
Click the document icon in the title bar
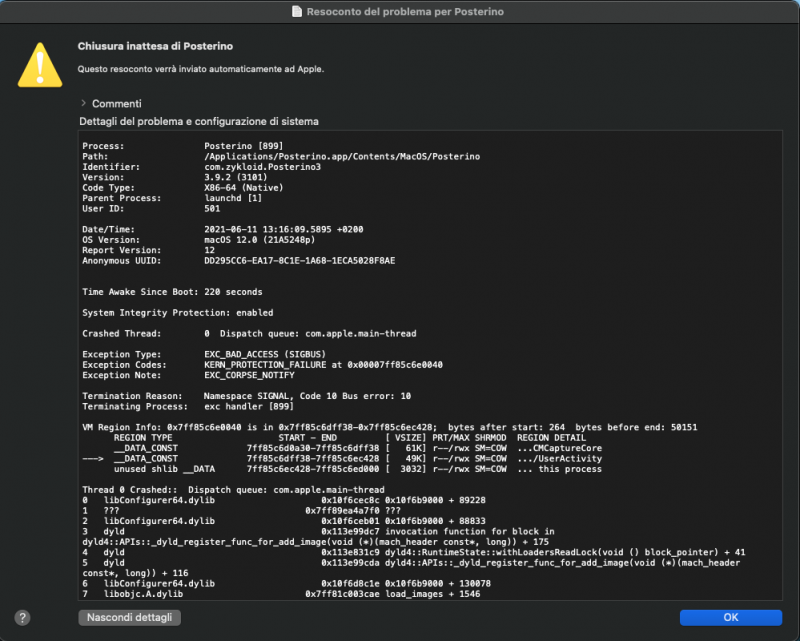tap(297, 11)
